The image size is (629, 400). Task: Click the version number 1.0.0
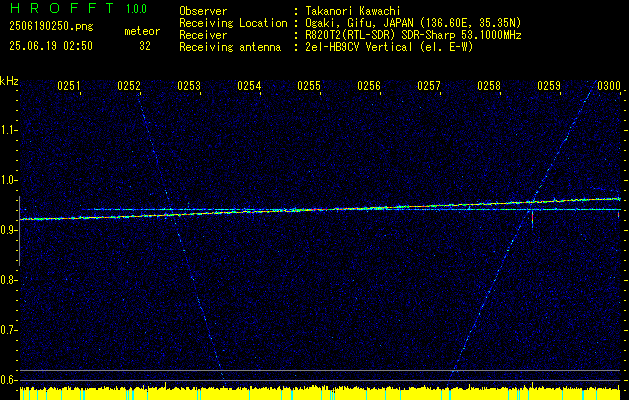click(x=136, y=8)
